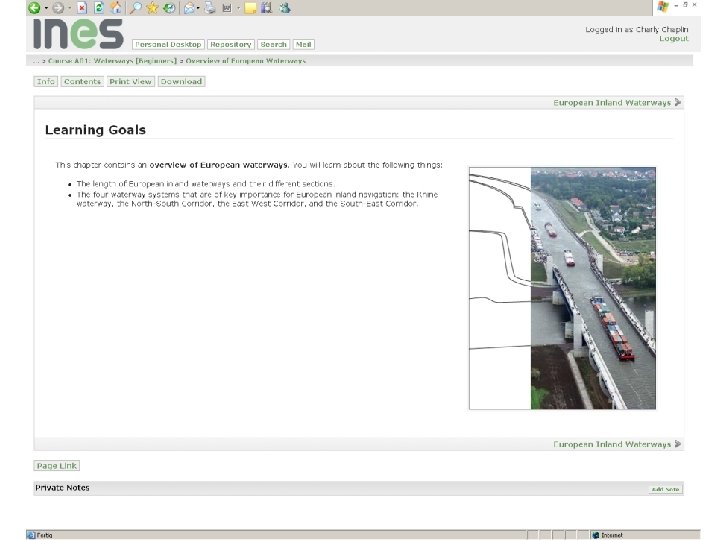
Task: Click the 'Logged in as Charly Chaplin' text
Action: pyautogui.click(x=636, y=29)
